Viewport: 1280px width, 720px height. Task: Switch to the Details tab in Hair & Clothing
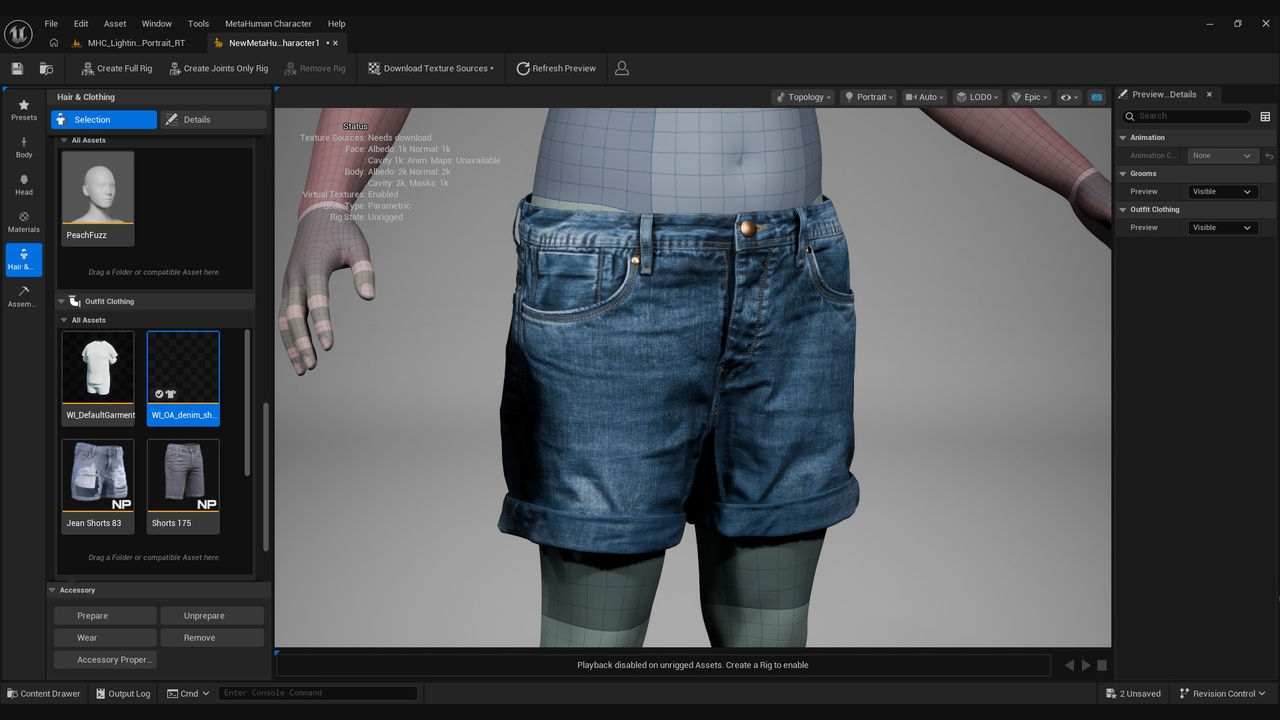(214, 120)
